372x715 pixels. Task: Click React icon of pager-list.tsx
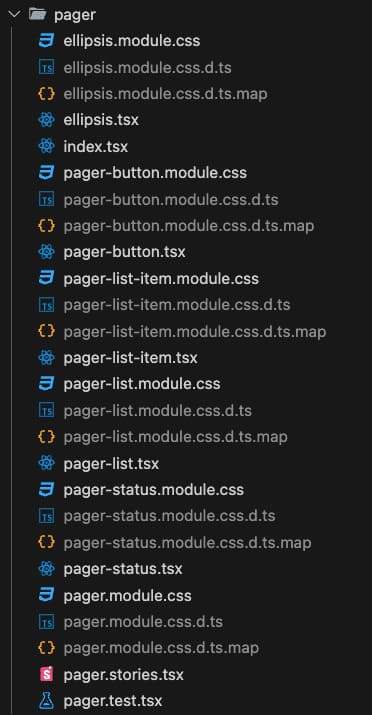46,463
